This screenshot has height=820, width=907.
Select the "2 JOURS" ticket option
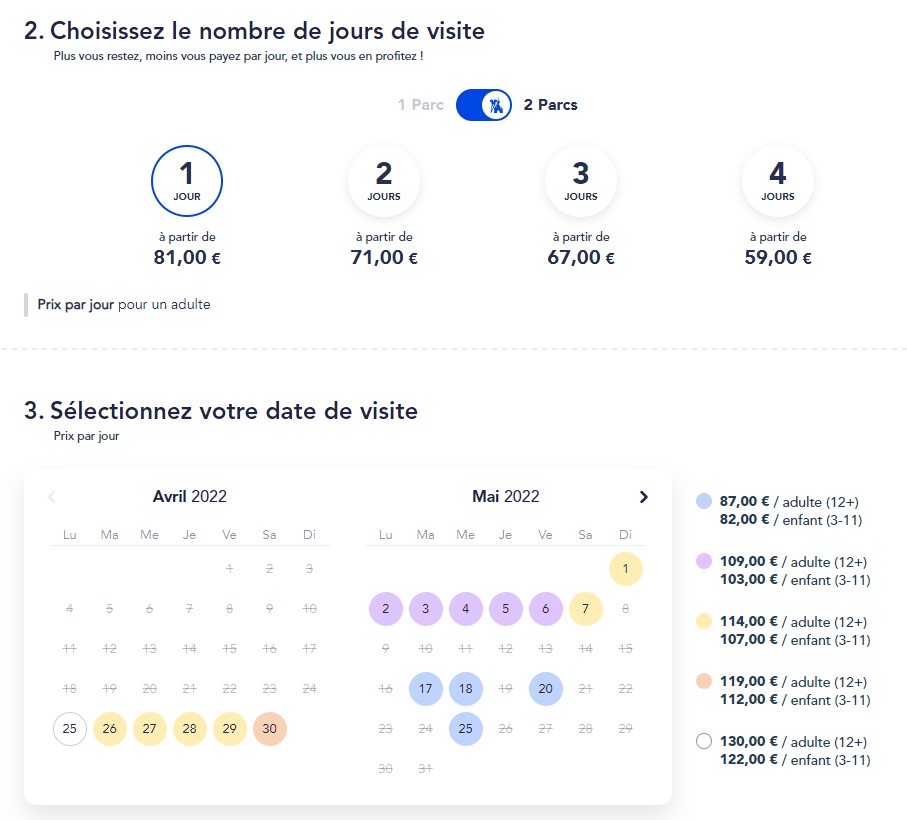tap(383, 181)
